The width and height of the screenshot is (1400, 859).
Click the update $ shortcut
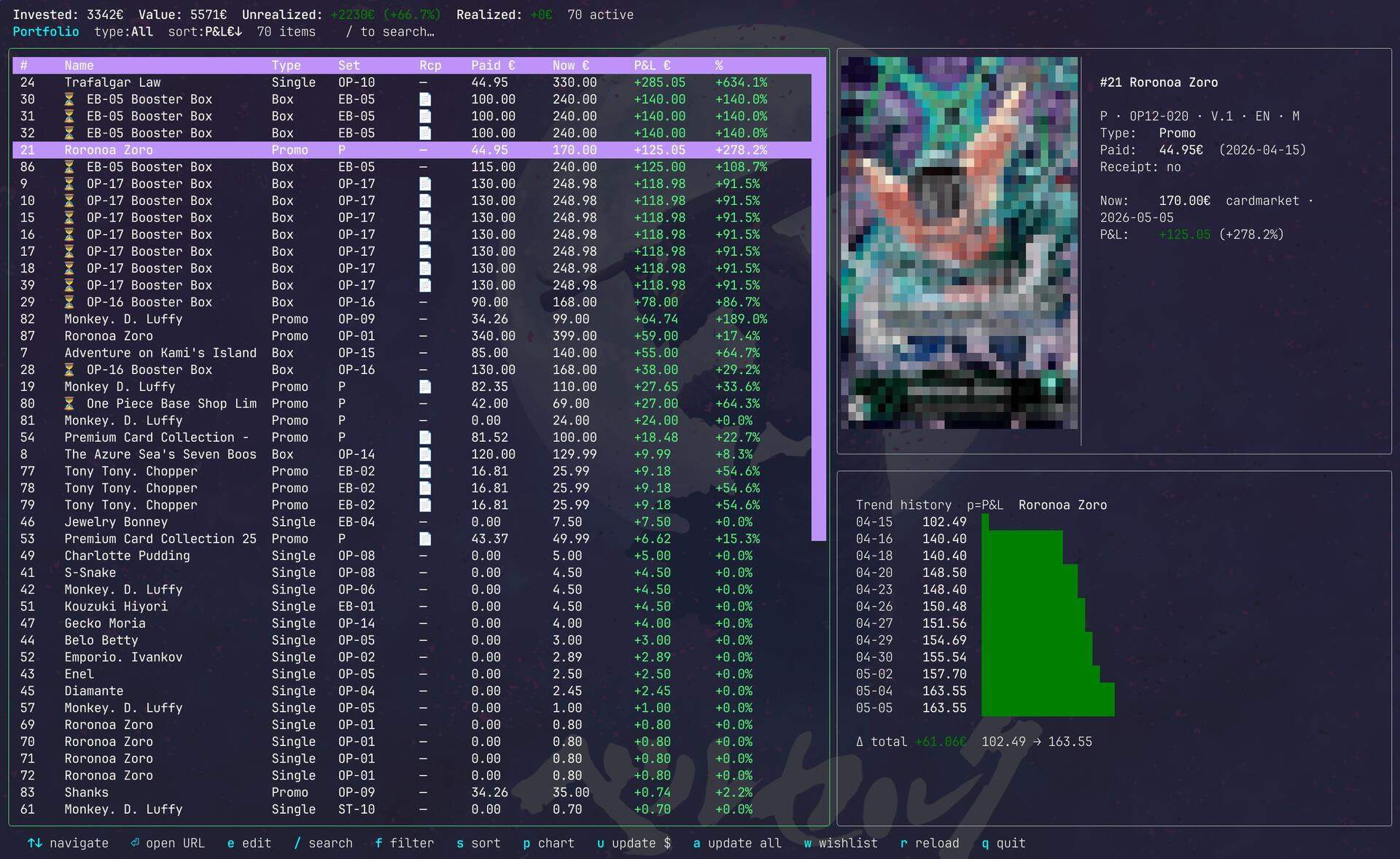[x=634, y=843]
